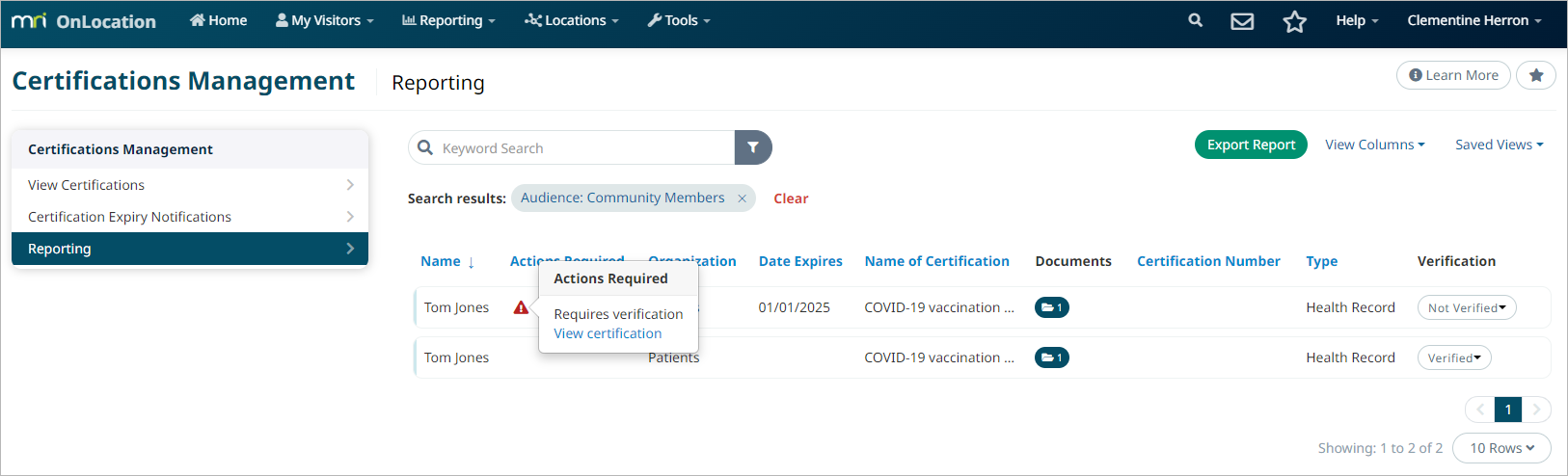Remove the Audience: Community Members filter

tap(742, 198)
